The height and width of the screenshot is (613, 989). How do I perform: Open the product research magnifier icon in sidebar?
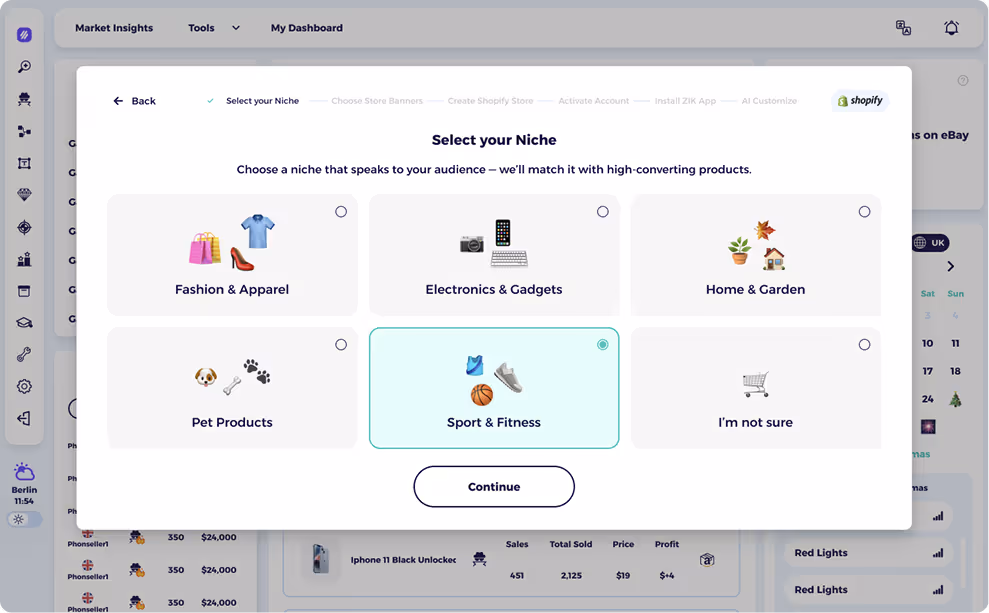(24, 66)
